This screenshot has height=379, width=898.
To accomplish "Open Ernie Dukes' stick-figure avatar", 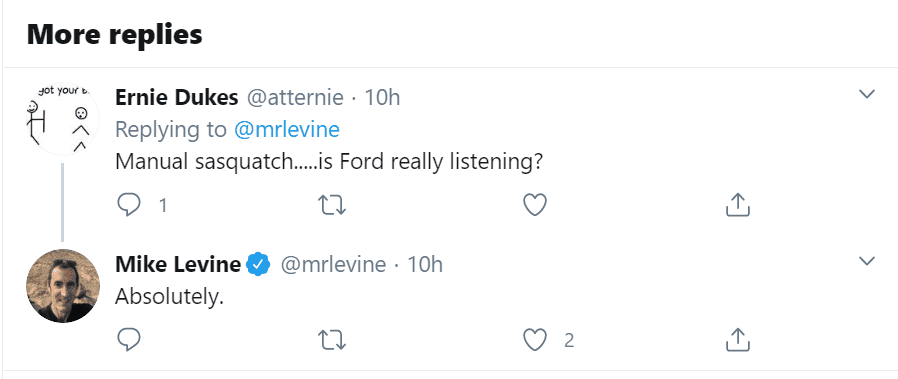I will point(63,120).
